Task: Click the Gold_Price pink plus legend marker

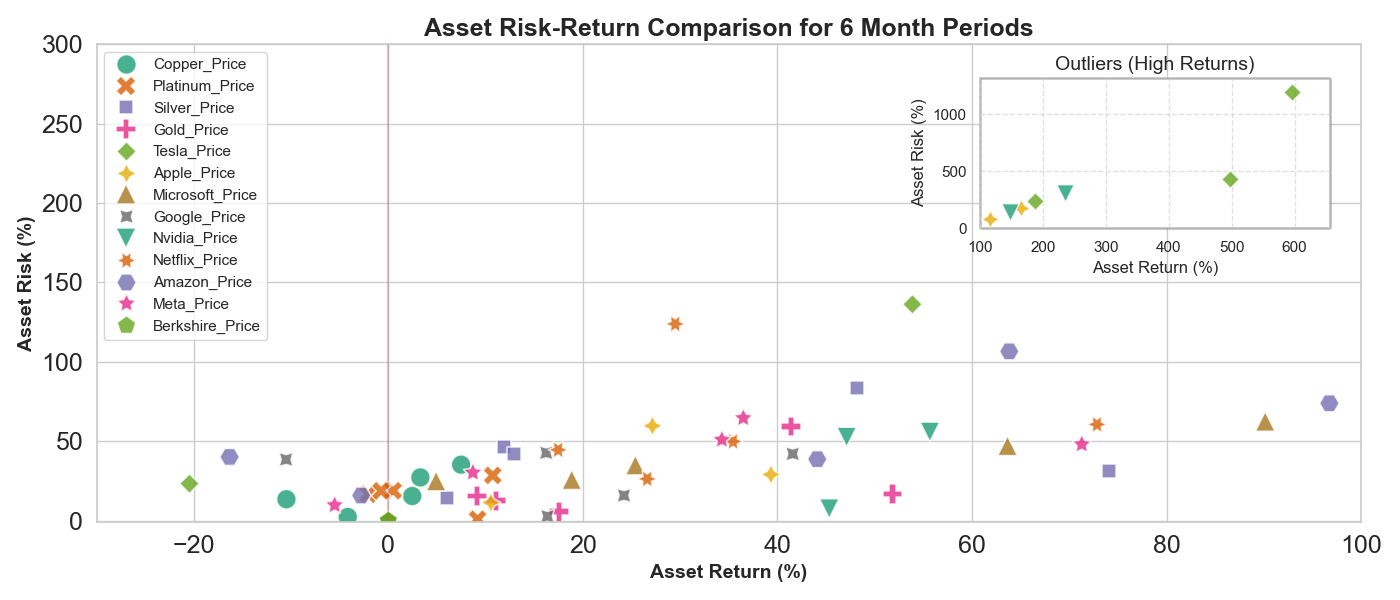Action: tap(126, 130)
